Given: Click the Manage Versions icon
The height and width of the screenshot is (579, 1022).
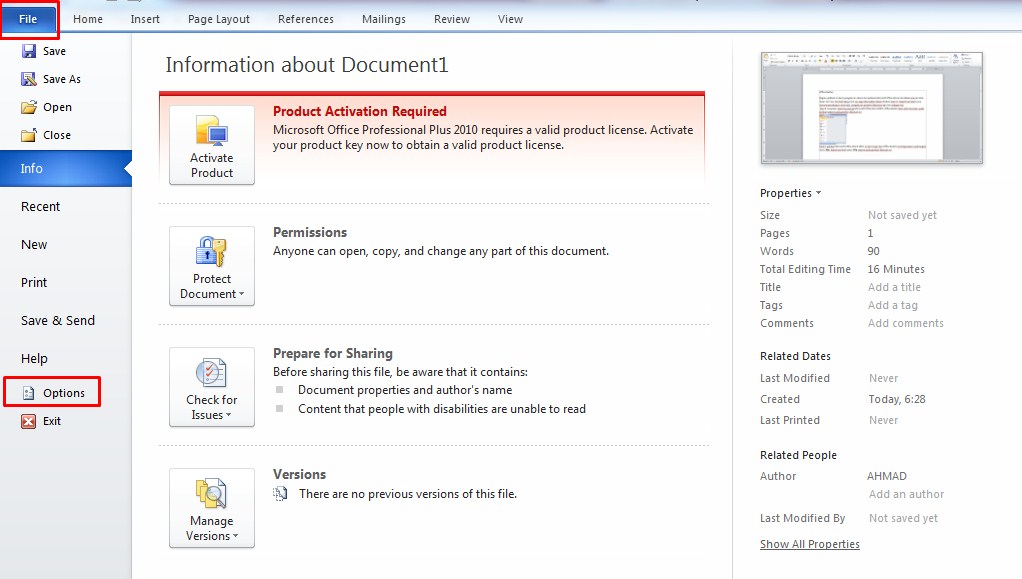Looking at the screenshot, I should tap(212, 494).
